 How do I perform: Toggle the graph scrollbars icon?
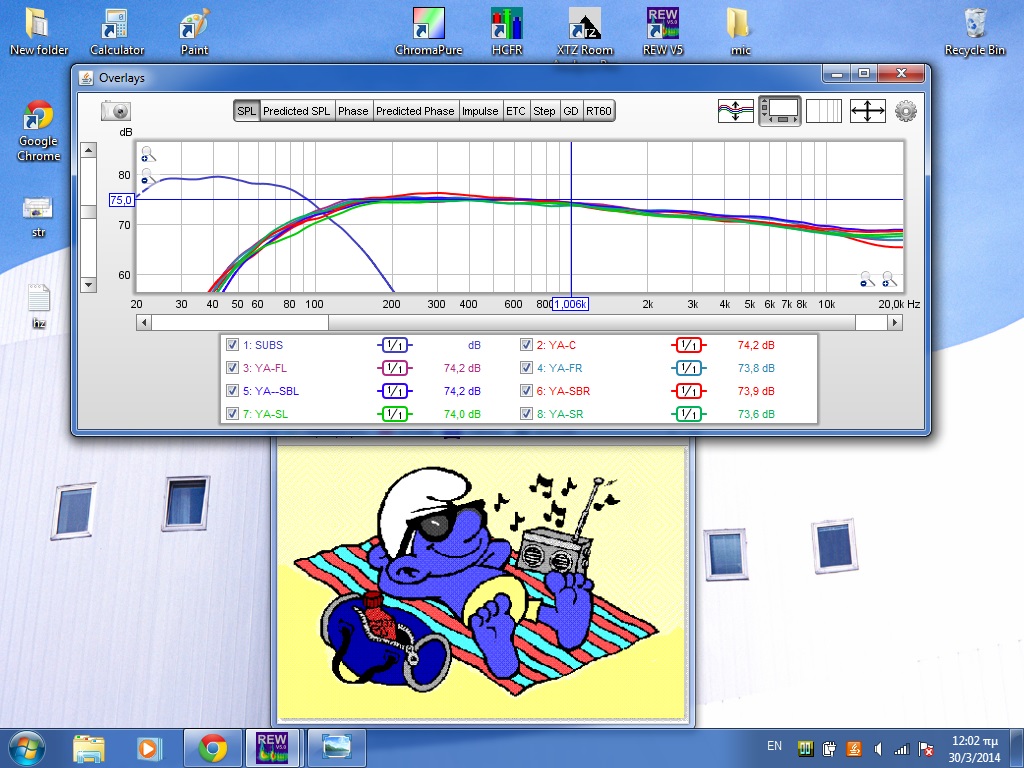[x=780, y=111]
